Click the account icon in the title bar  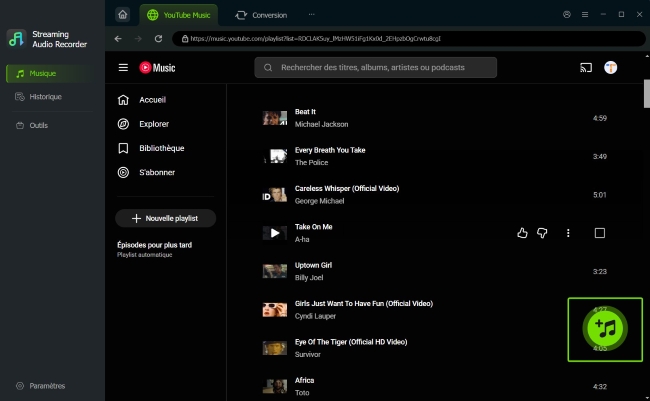click(567, 15)
